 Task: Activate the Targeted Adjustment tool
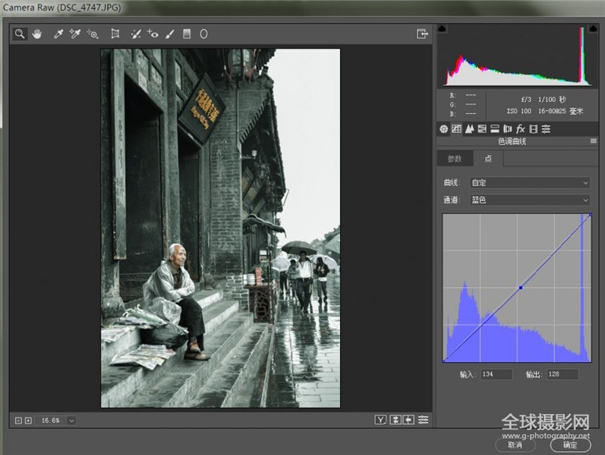click(x=93, y=34)
